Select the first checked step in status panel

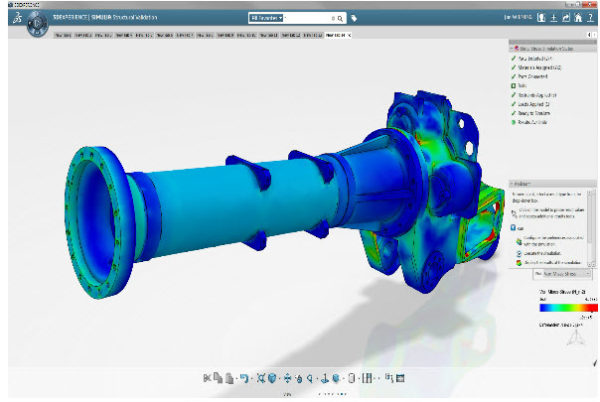pos(532,59)
